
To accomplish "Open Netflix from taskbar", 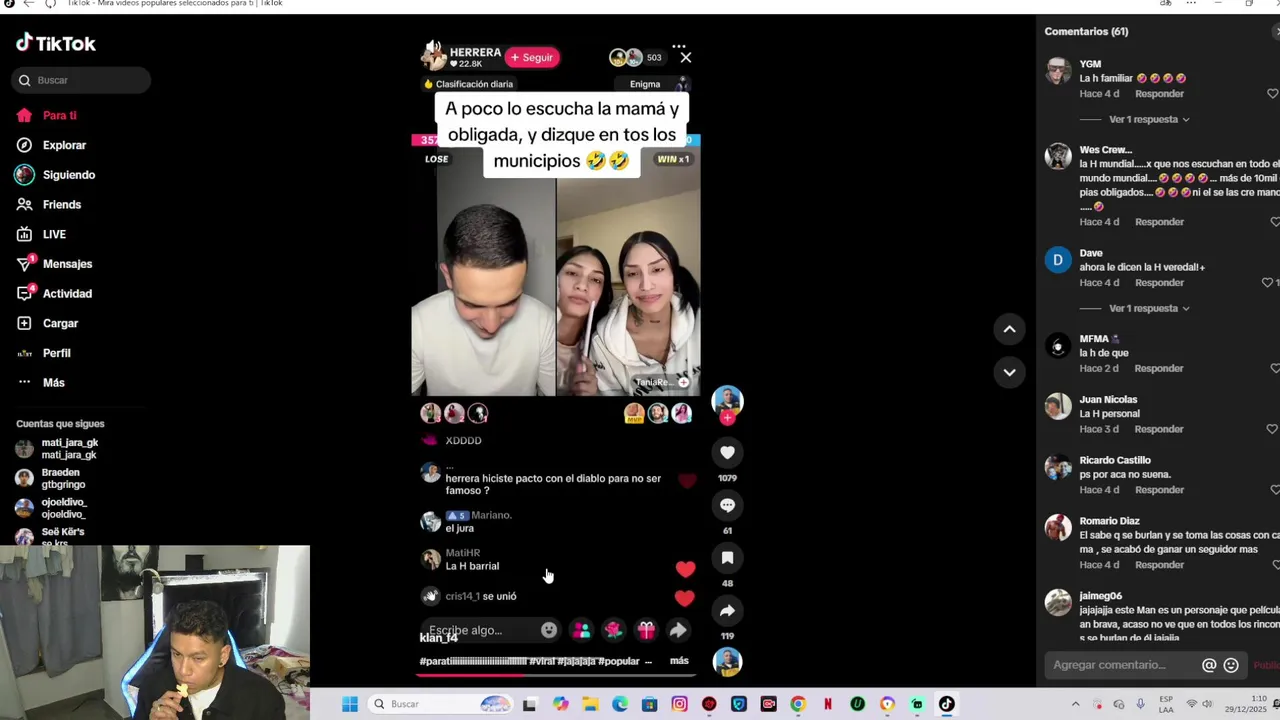I will point(828,704).
